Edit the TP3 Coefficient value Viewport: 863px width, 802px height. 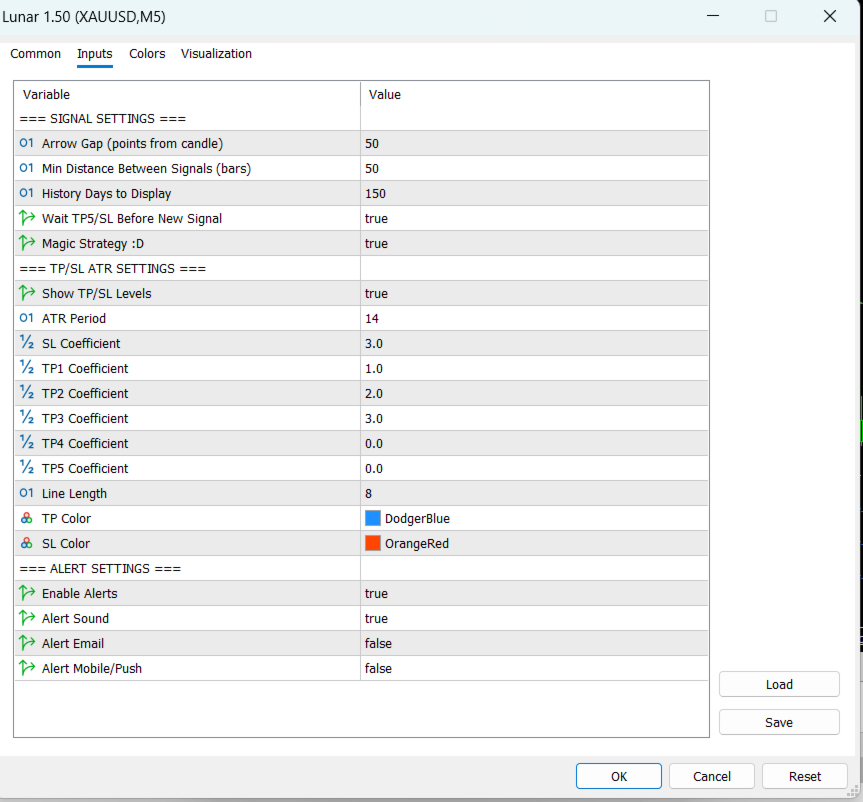[x=534, y=418]
